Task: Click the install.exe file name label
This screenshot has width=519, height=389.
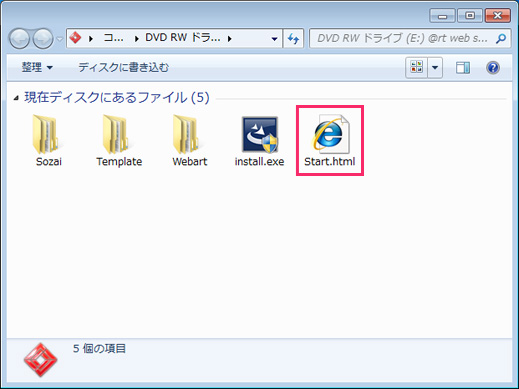Action: [x=259, y=162]
